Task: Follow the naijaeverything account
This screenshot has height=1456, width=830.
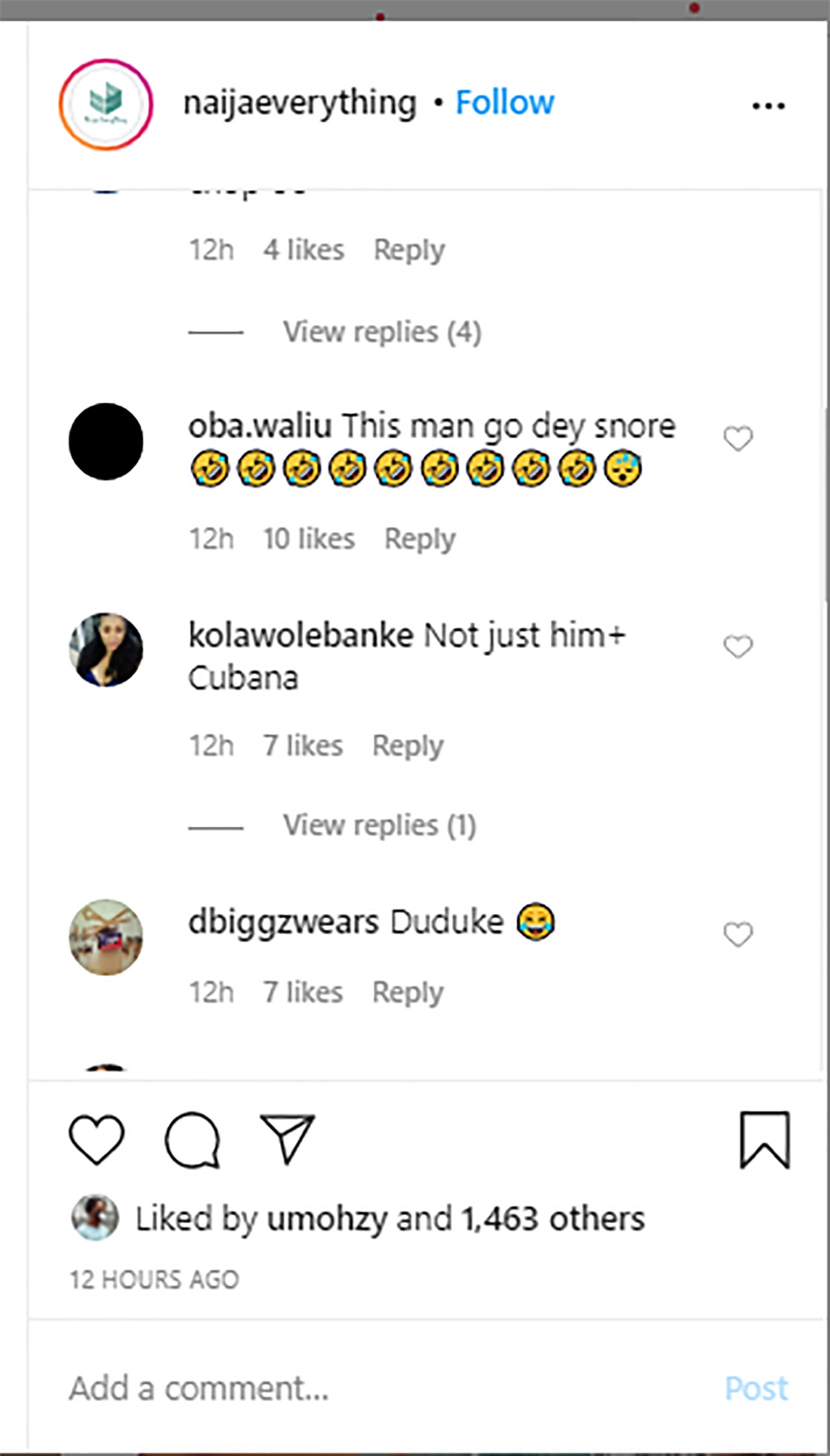Action: coord(504,102)
